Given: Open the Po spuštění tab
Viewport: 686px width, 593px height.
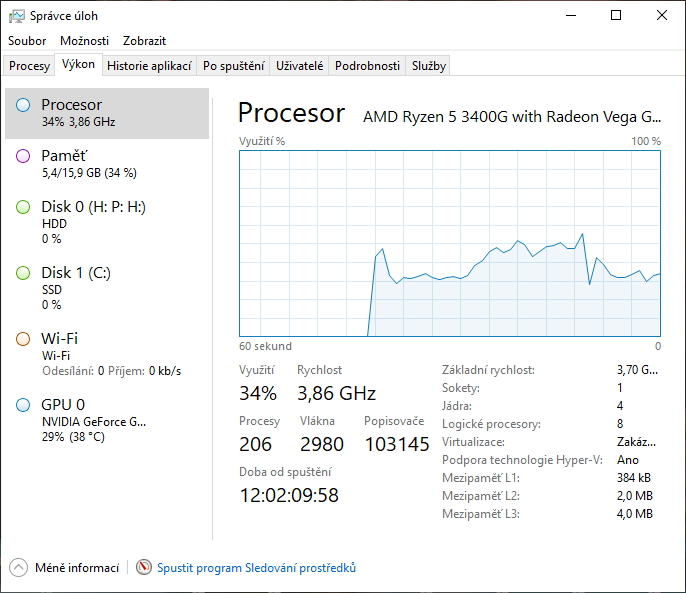Looking at the screenshot, I should click(x=233, y=66).
